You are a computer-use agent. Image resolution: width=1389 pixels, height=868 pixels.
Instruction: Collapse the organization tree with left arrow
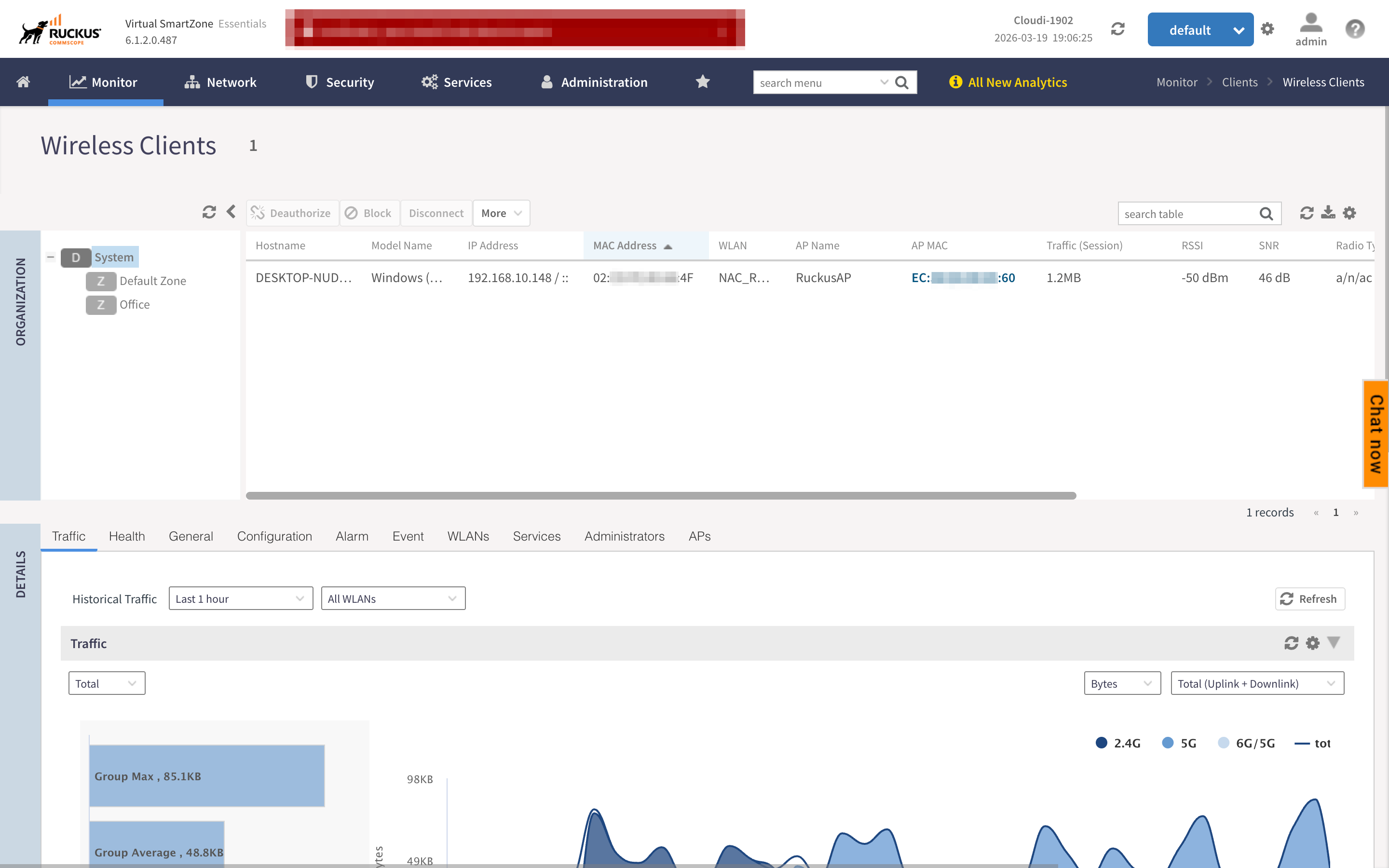pyautogui.click(x=231, y=212)
